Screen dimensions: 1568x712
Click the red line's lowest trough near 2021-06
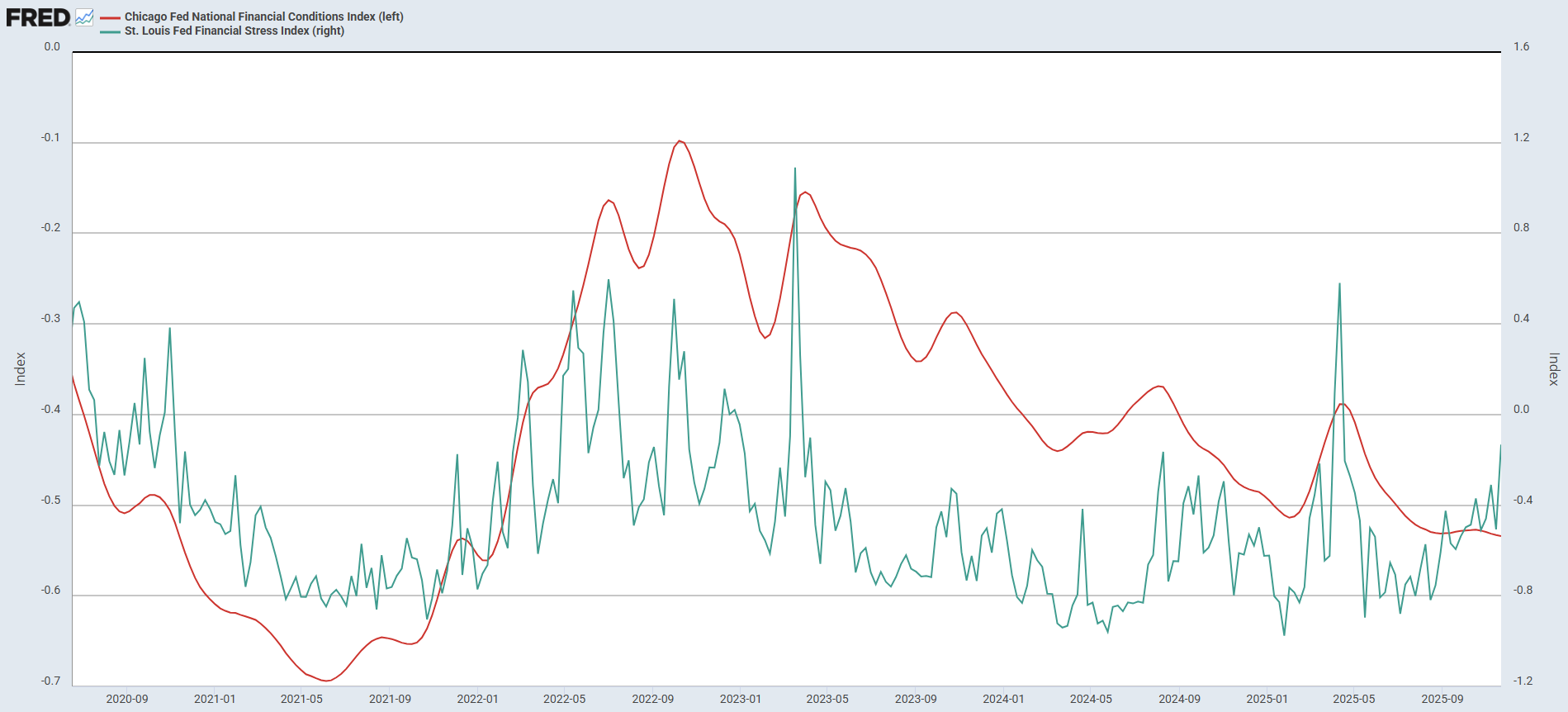(x=327, y=681)
